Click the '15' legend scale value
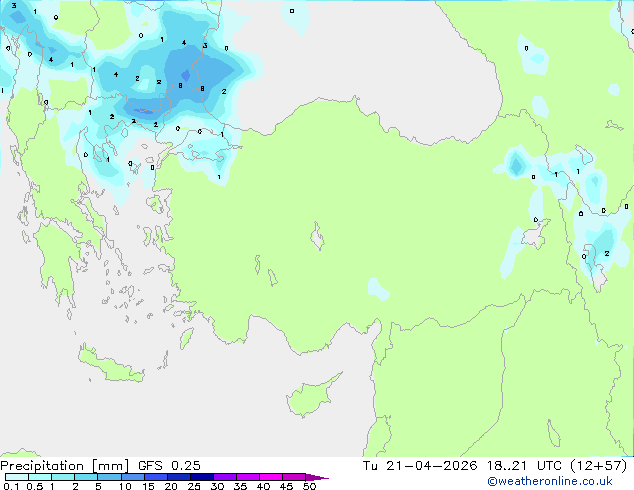Viewport: 634px width, 490px height. click(148, 486)
